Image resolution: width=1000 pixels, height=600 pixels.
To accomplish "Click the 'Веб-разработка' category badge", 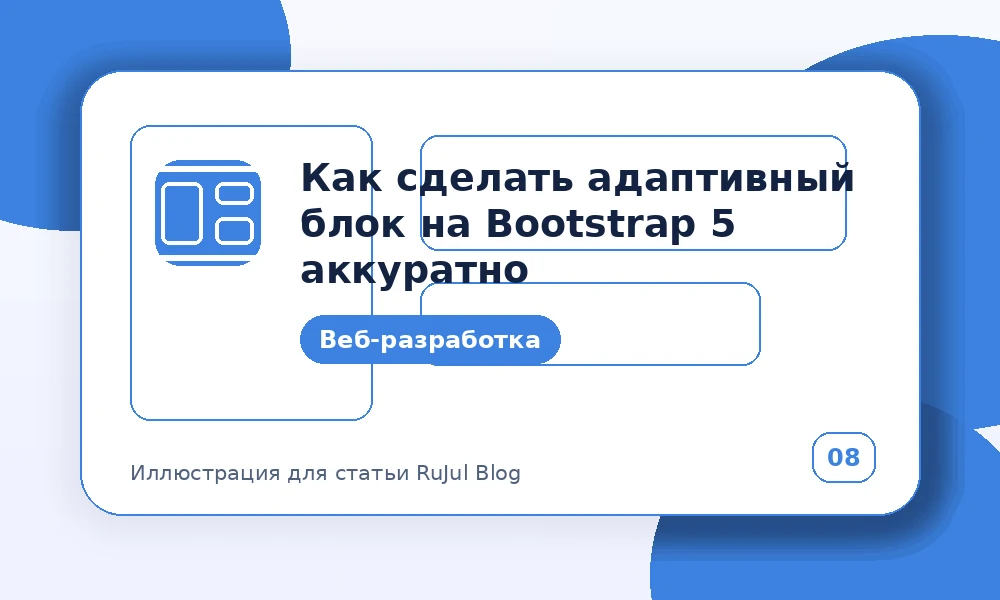I will click(430, 339).
